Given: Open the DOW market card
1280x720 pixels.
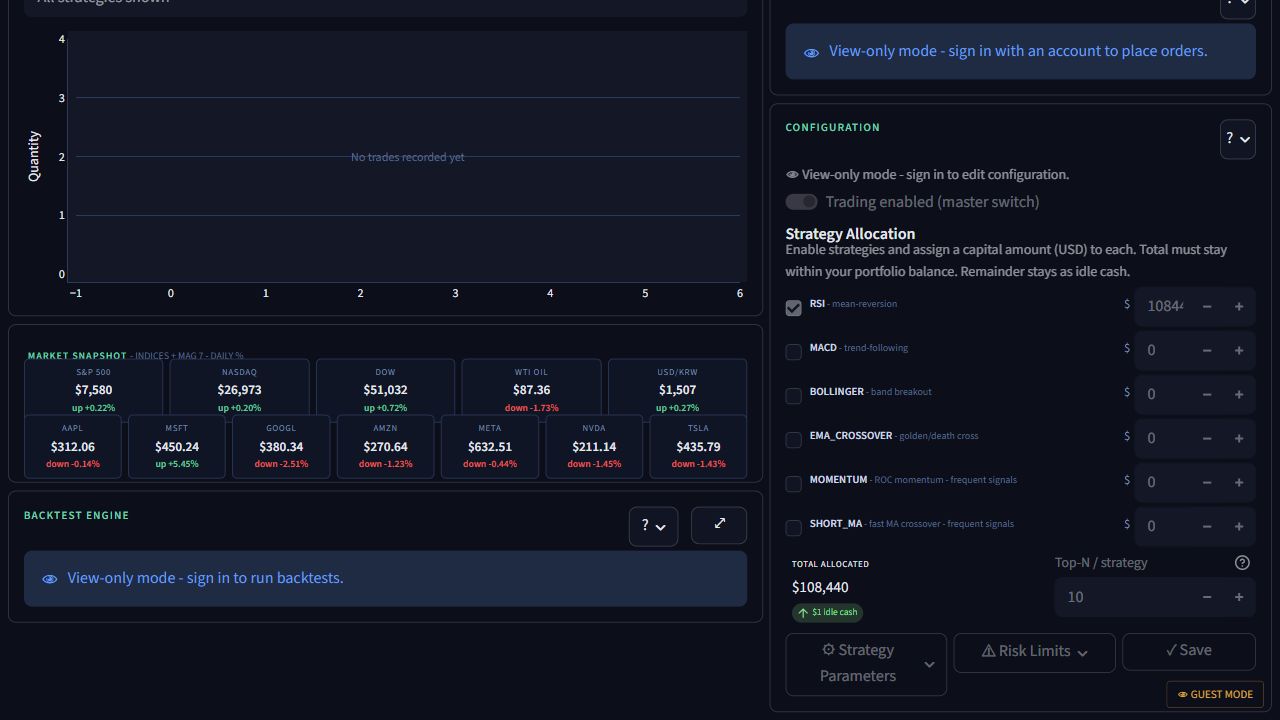Looking at the screenshot, I should tap(385, 389).
